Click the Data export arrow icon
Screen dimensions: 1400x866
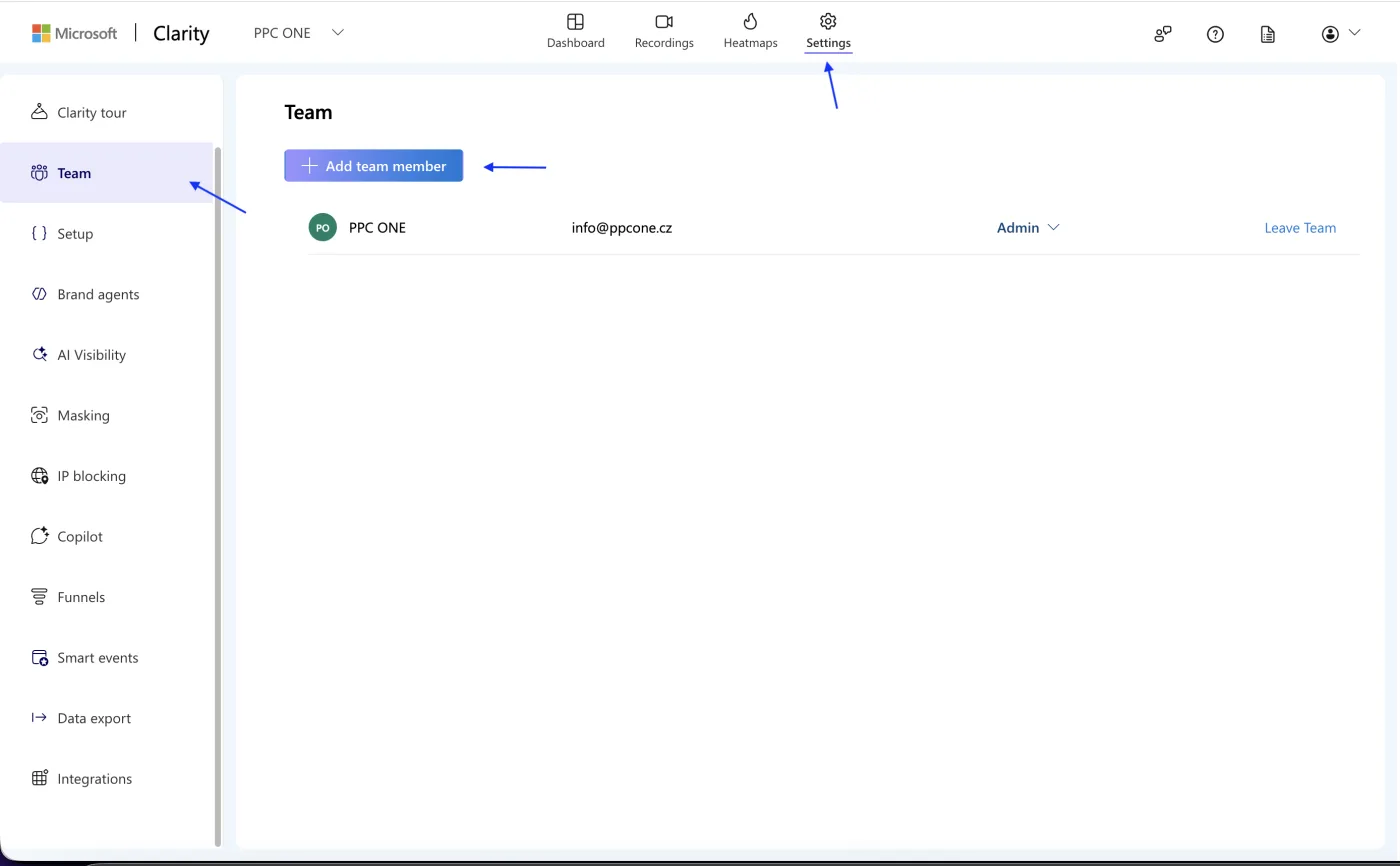[39, 718]
